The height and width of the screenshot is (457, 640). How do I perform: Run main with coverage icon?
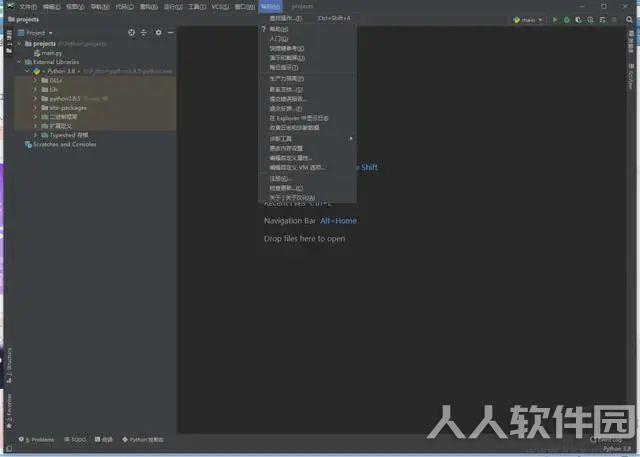pos(578,20)
